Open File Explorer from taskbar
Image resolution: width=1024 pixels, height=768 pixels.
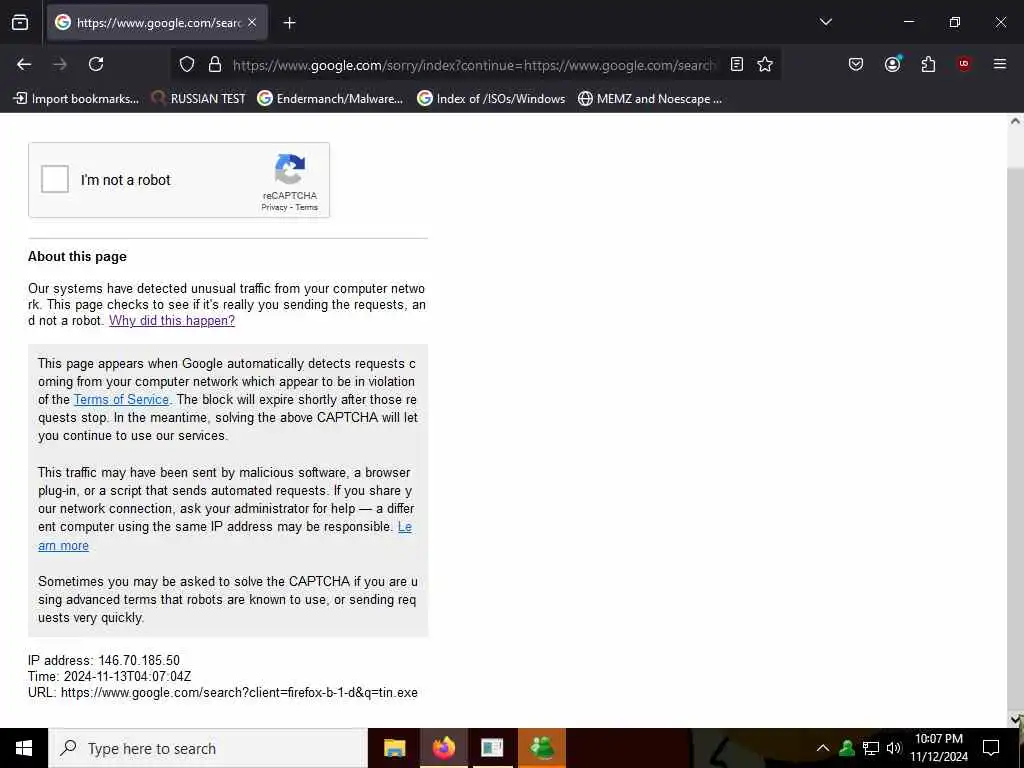394,748
